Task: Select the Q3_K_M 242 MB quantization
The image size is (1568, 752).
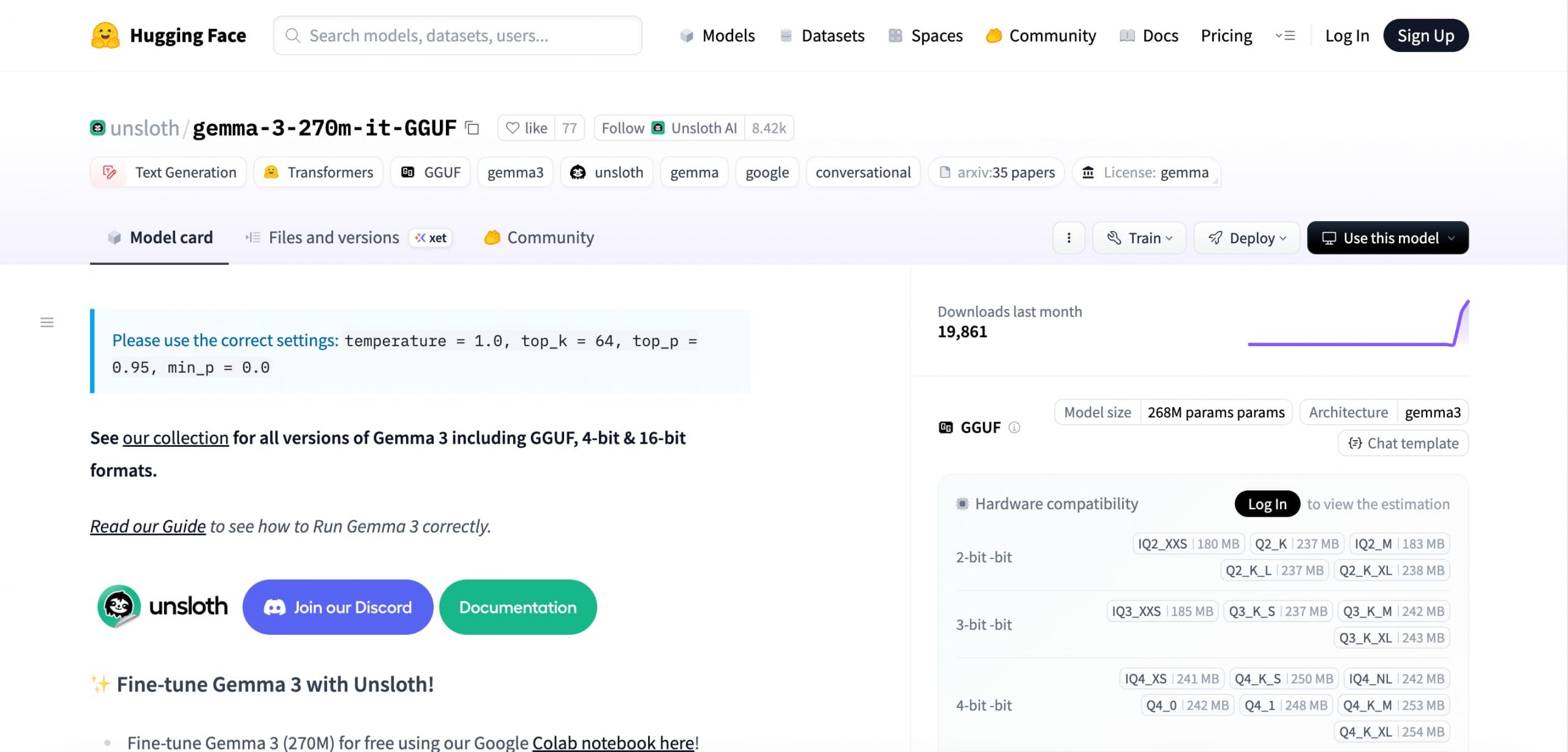Action: [1393, 611]
